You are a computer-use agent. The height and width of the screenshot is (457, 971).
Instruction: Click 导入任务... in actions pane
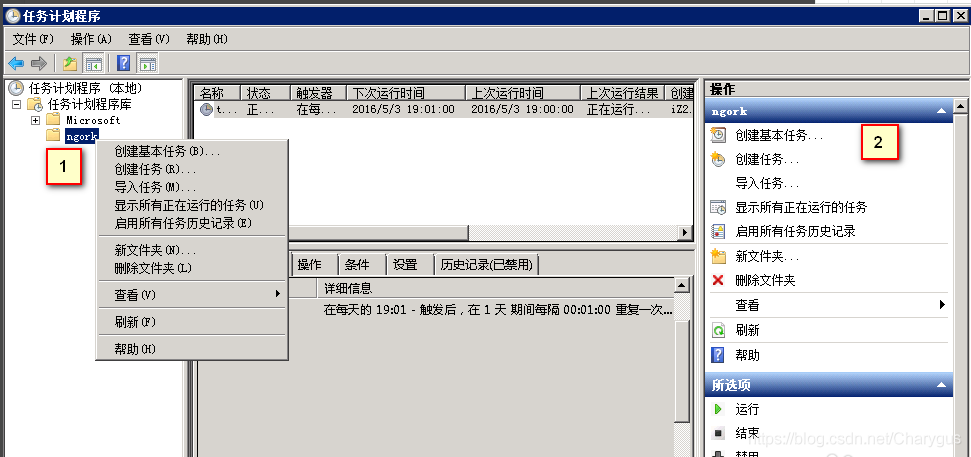pyautogui.click(x=767, y=183)
